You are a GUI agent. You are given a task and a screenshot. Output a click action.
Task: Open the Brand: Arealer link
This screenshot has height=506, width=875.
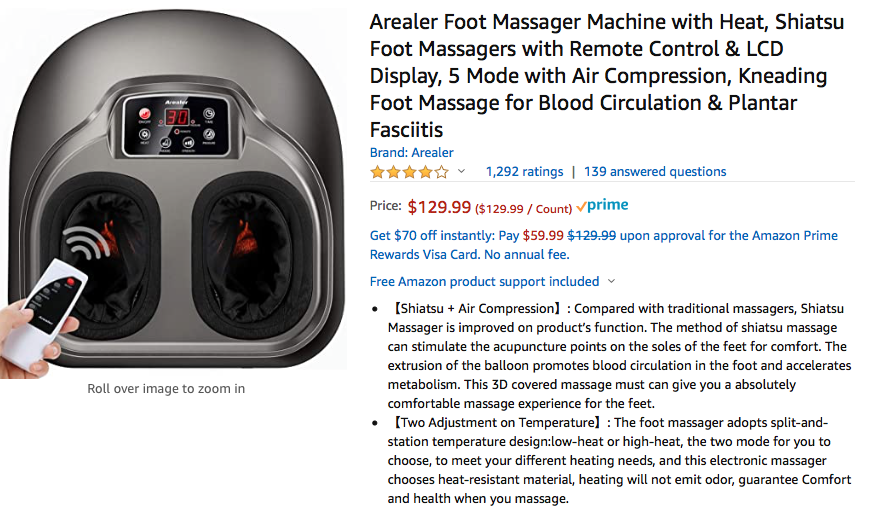[x=411, y=153]
